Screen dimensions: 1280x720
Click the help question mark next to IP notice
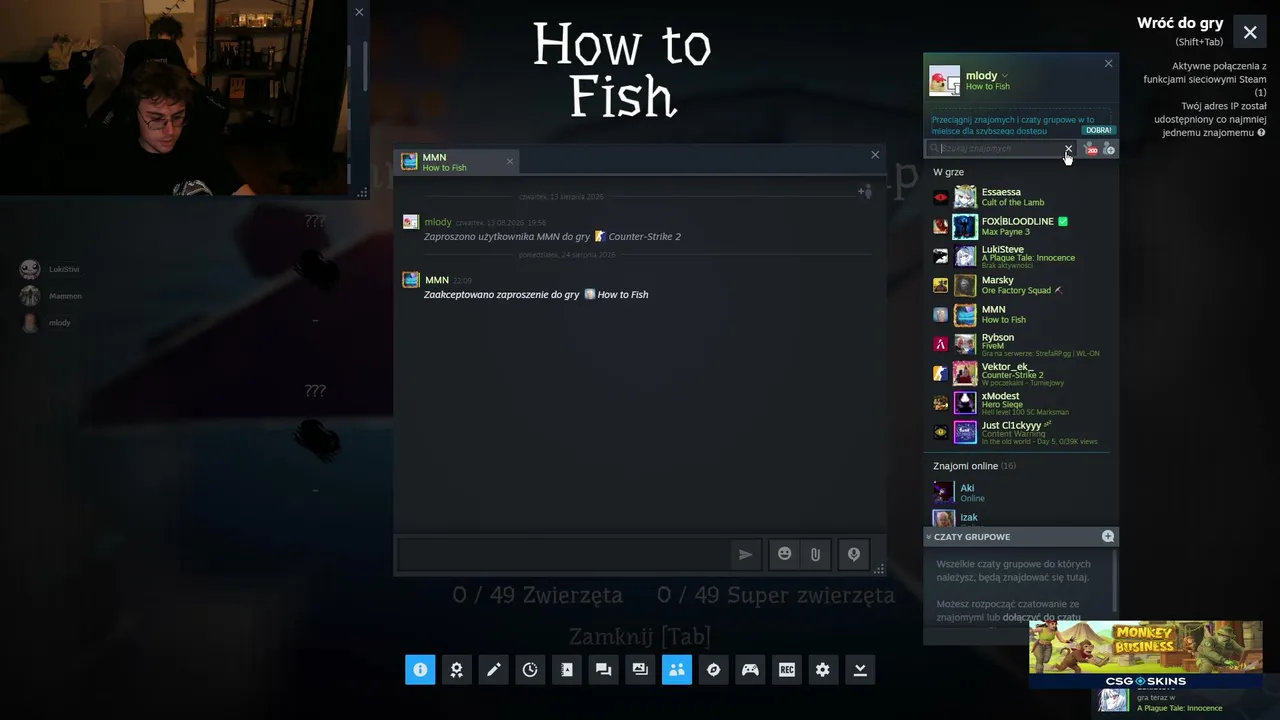1261,133
